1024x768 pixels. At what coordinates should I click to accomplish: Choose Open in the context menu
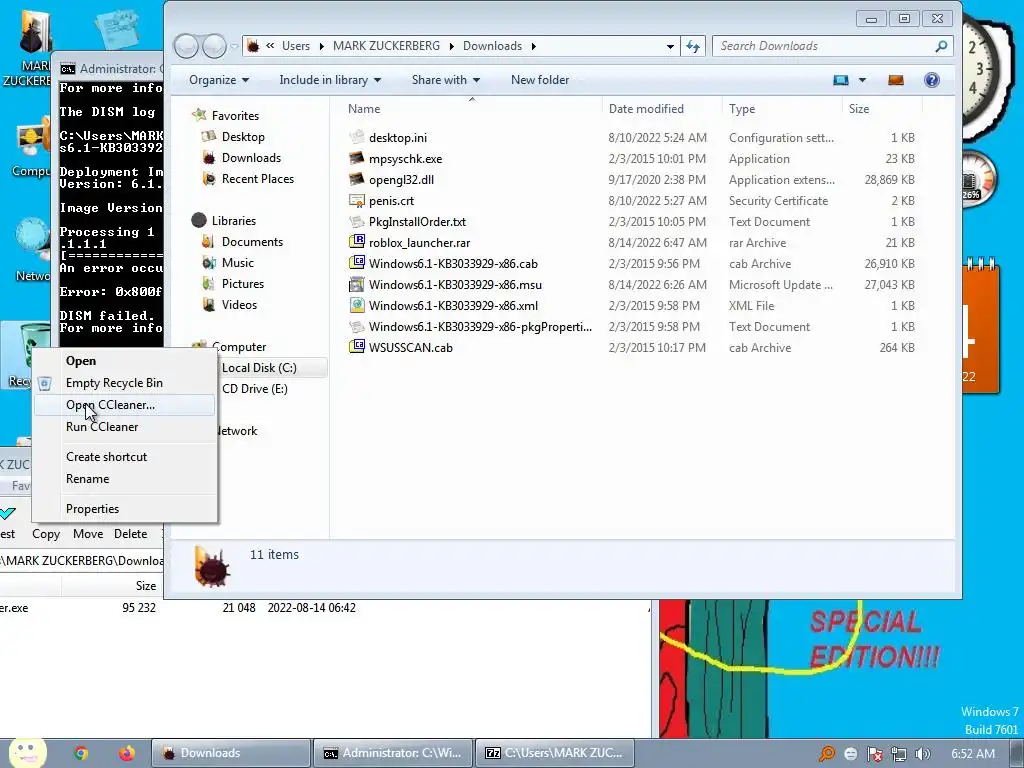[125, 360]
